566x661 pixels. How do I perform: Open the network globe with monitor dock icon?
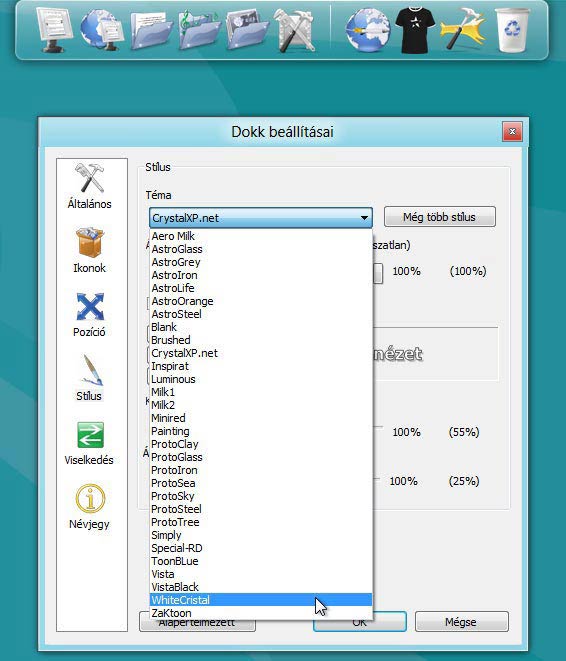102,30
